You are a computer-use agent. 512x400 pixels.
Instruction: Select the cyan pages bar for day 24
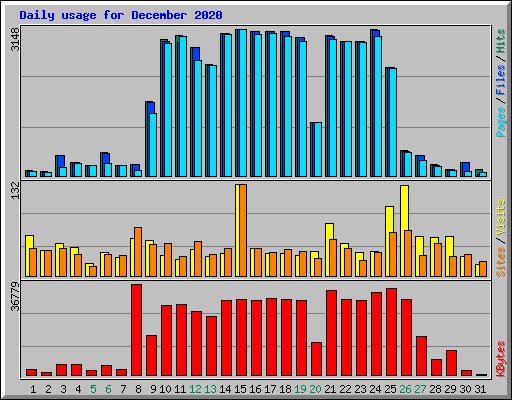[378, 106]
